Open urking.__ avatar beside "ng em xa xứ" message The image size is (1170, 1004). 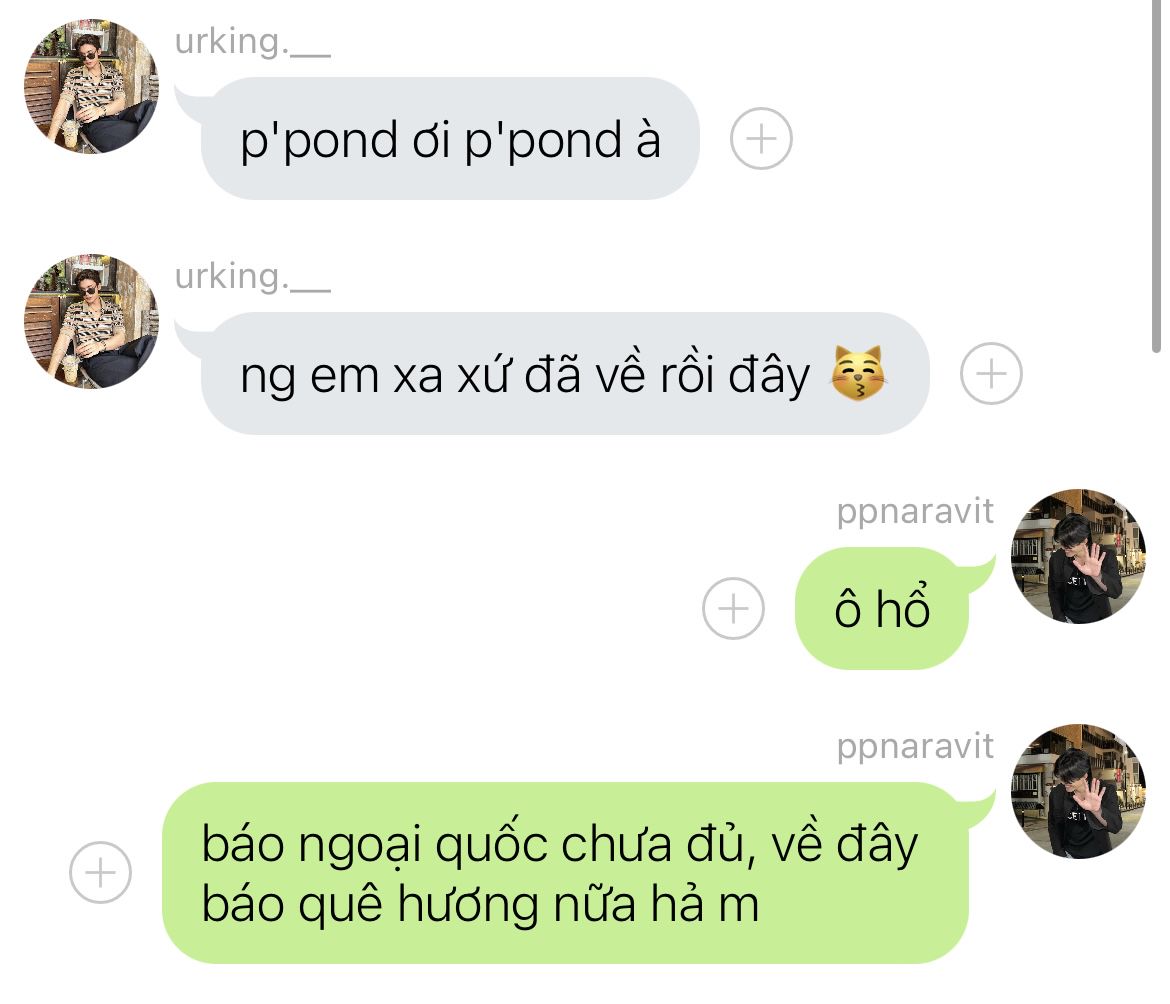point(91,321)
